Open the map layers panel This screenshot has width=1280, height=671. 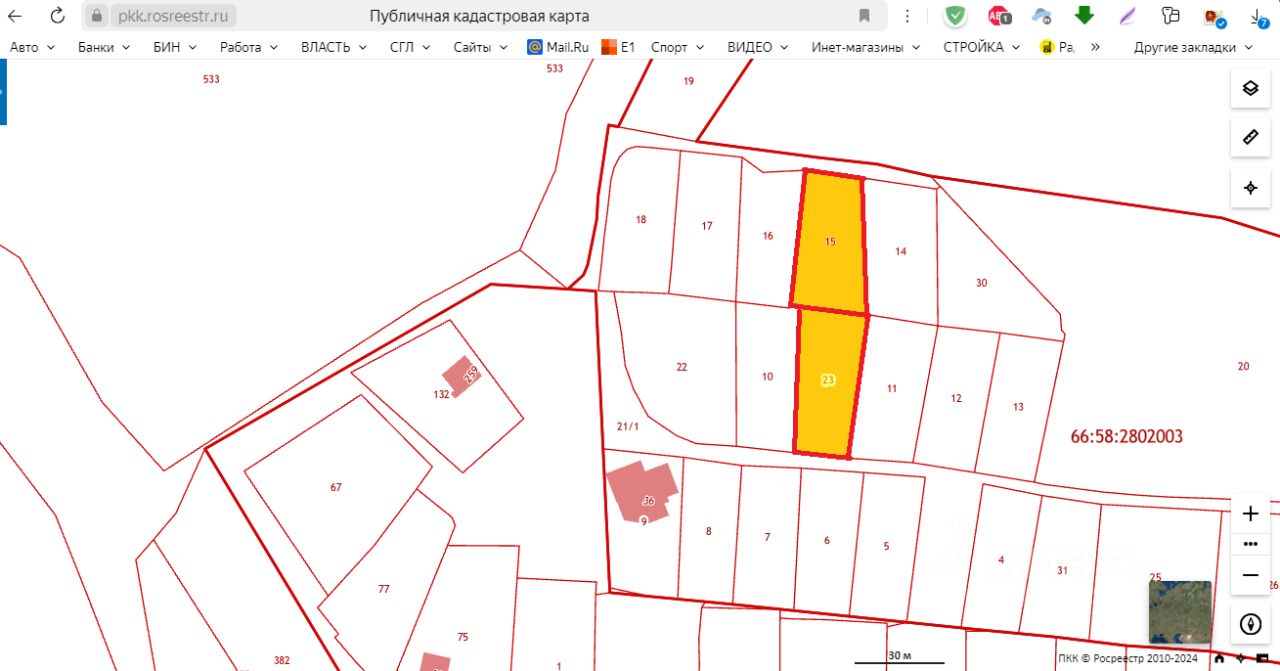click(1250, 88)
